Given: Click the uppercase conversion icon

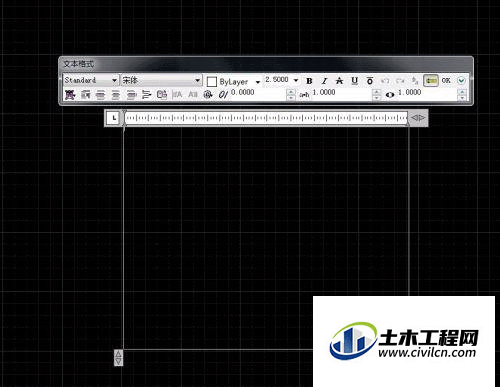Looking at the screenshot, I should [177, 95].
